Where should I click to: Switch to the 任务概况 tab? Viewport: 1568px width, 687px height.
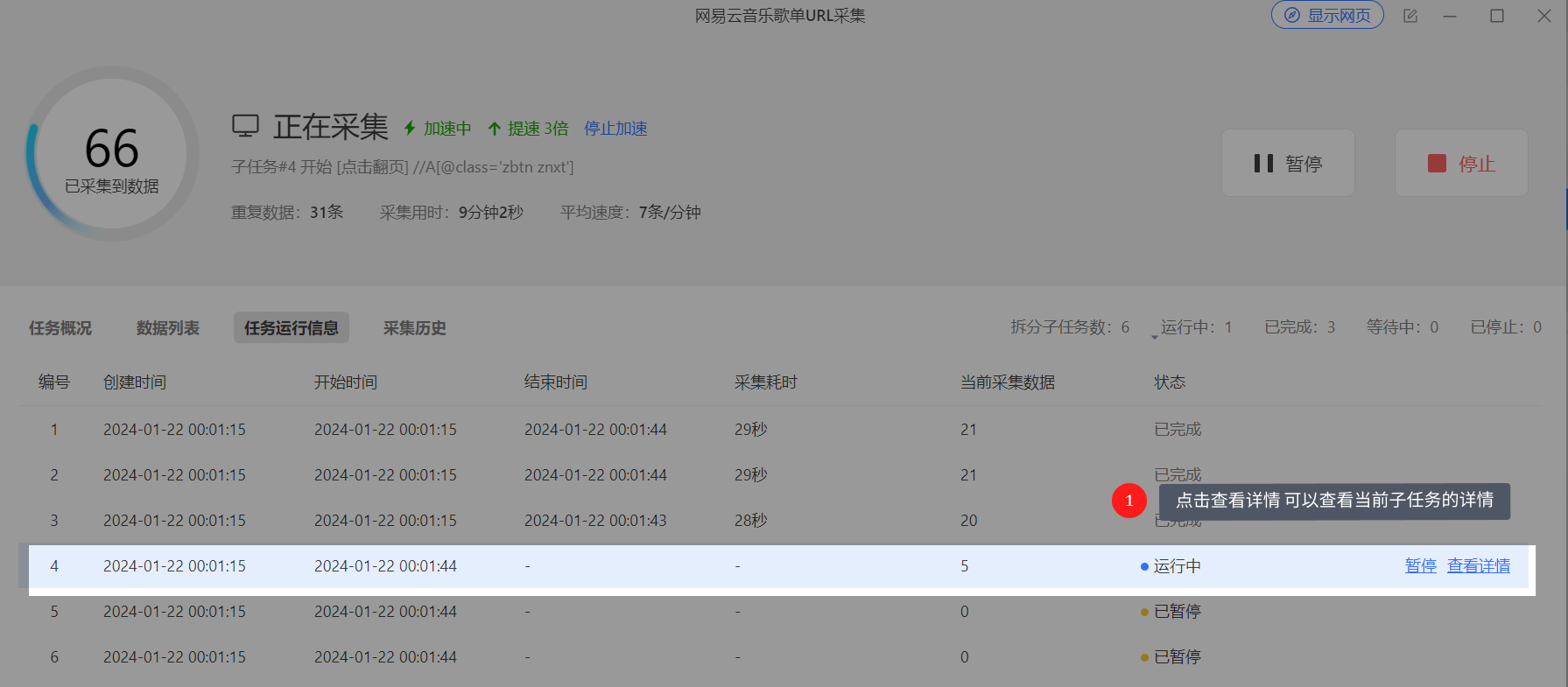pos(60,328)
